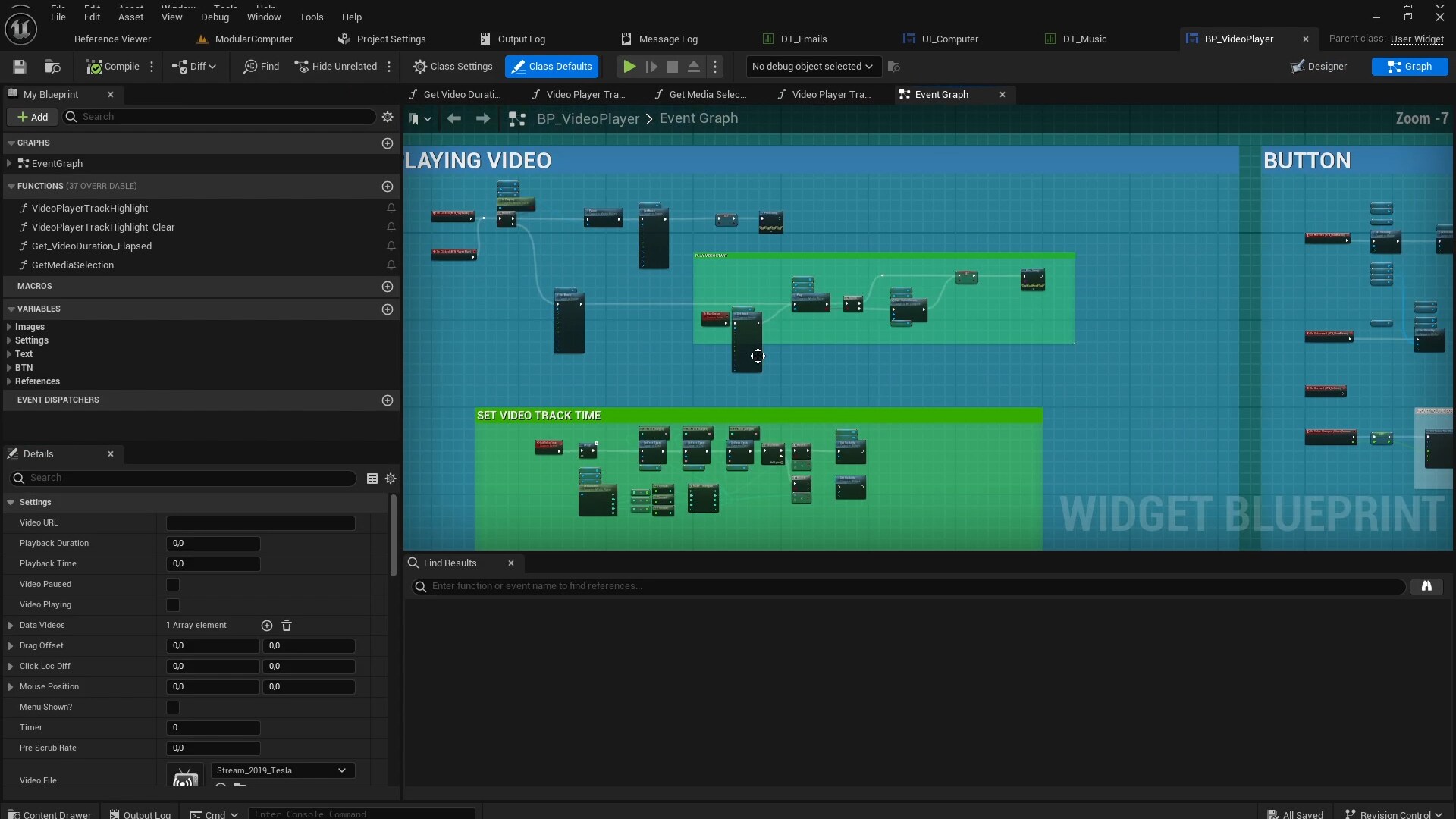Screen dimensions: 1456x819
Task: Navigate forward in graph history
Action: 483,118
